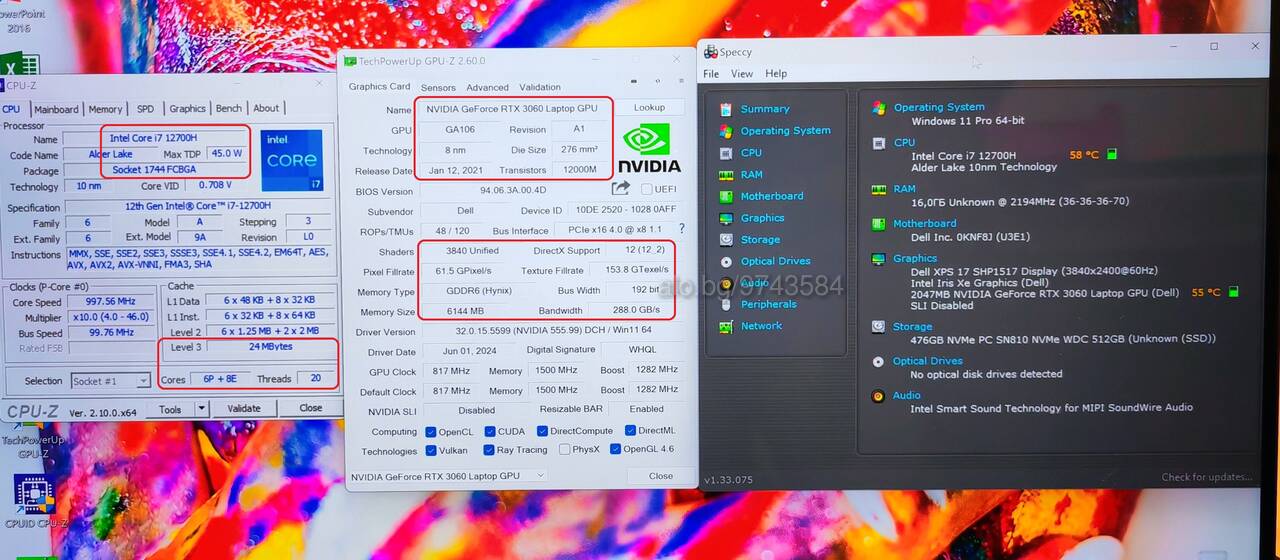Switch to the Mainboard tab in CPU-Z
The width and height of the screenshot is (1280, 560).
(56, 109)
